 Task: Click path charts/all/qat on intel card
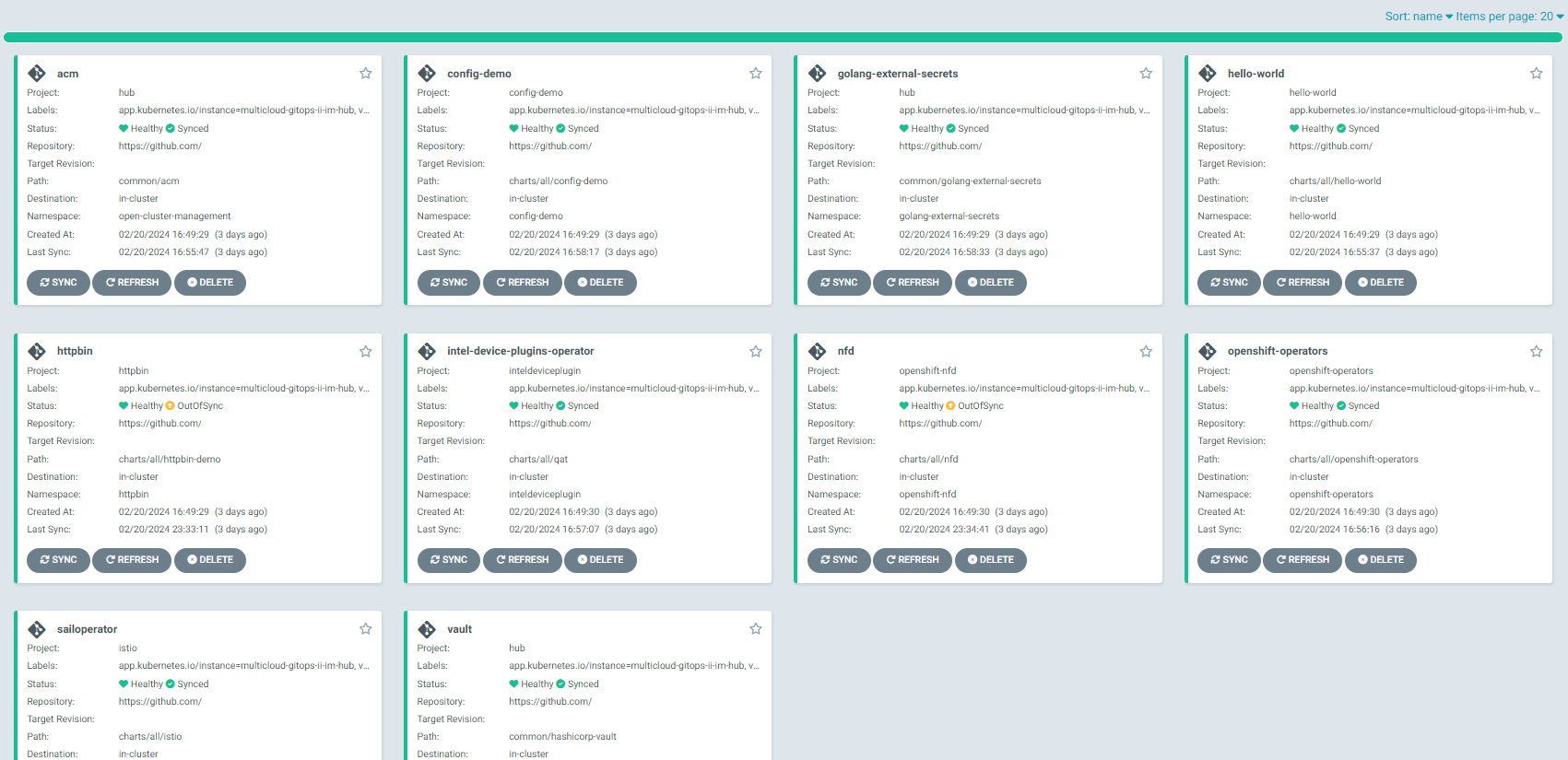(538, 460)
